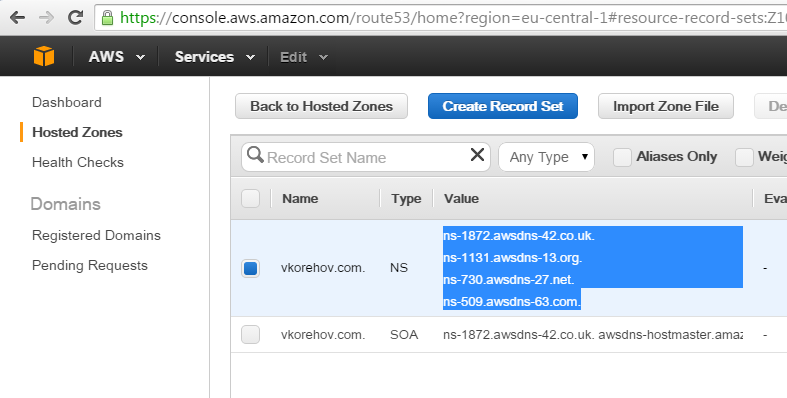
Task: Open Health Checks in the sidebar
Action: [x=78, y=163]
